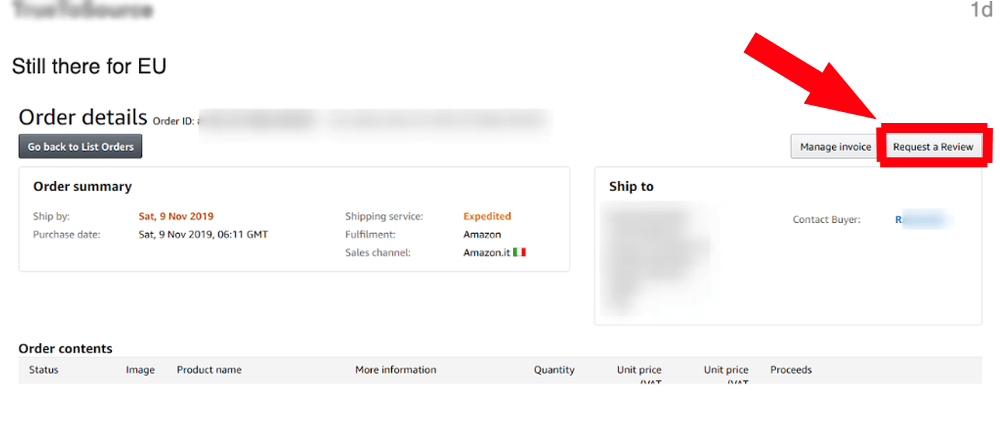
Task: Select the Quantity column header
Action: pyautogui.click(x=554, y=370)
